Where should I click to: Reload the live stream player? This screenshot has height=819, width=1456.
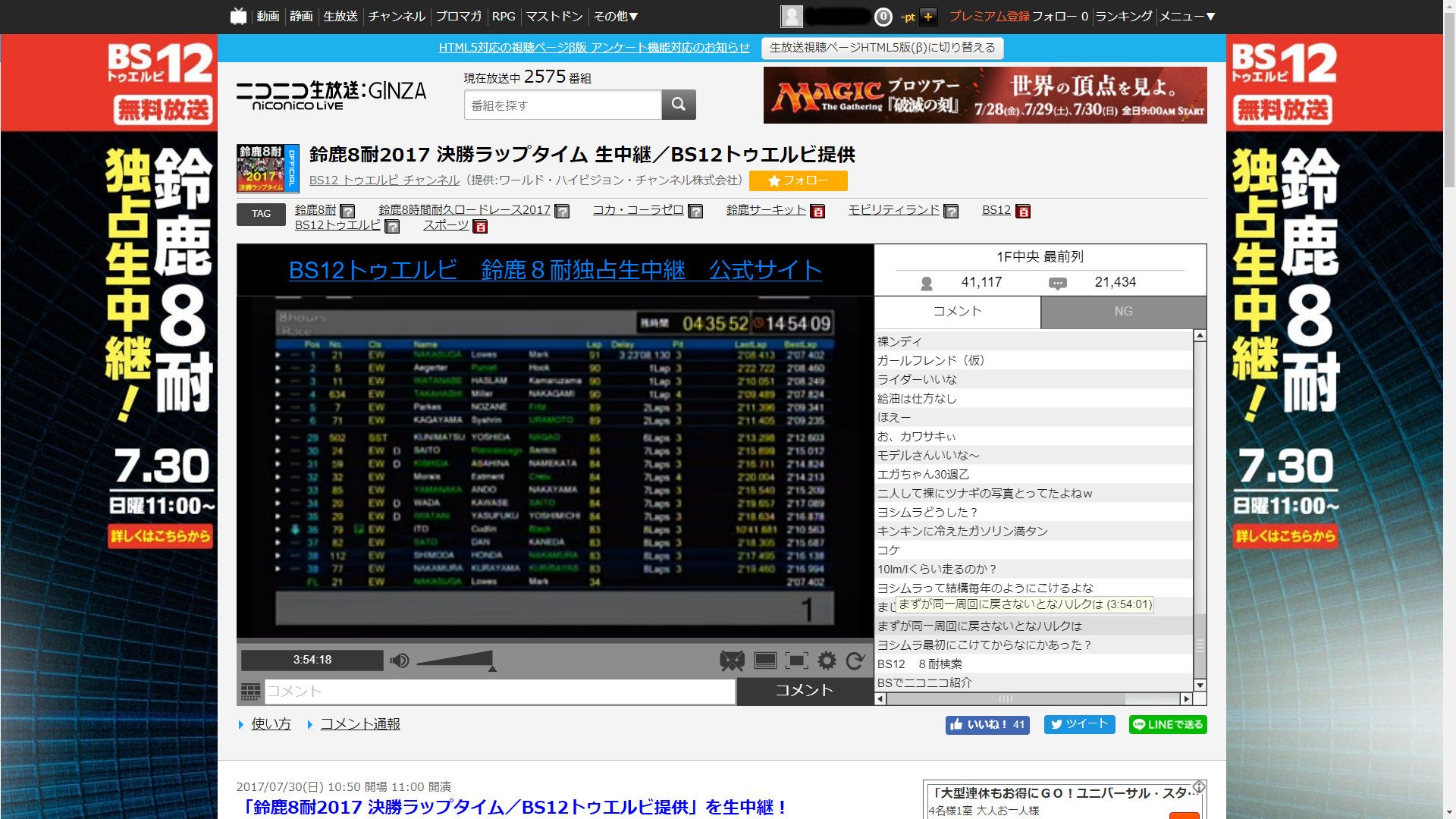tap(855, 661)
